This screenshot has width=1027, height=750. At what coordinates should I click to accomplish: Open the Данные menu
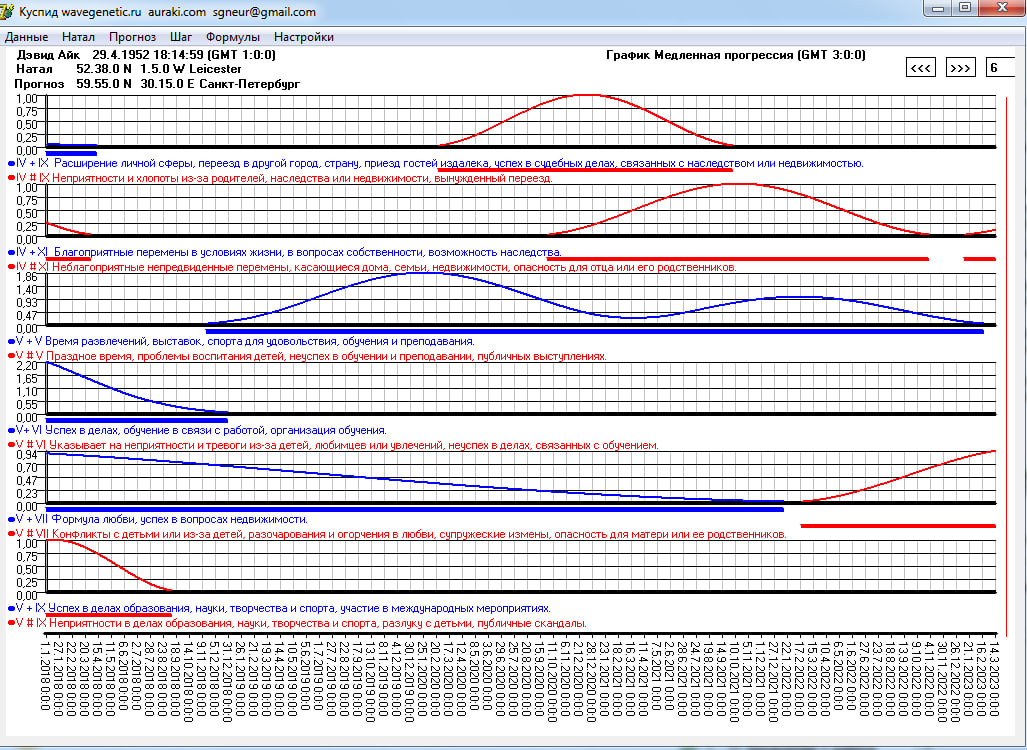click(27, 37)
